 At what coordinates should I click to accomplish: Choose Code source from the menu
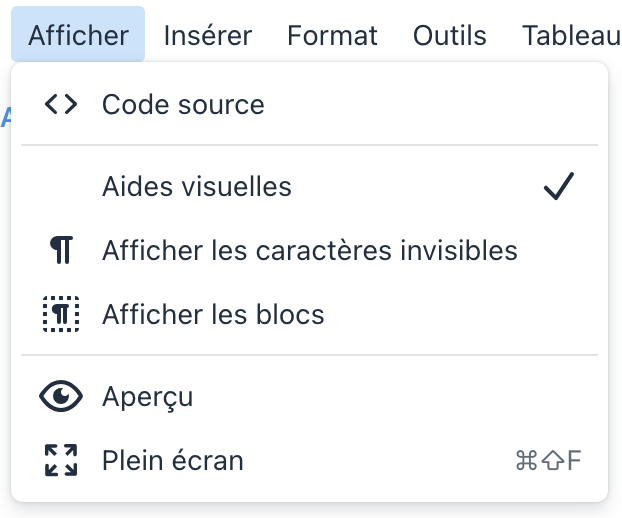183,105
